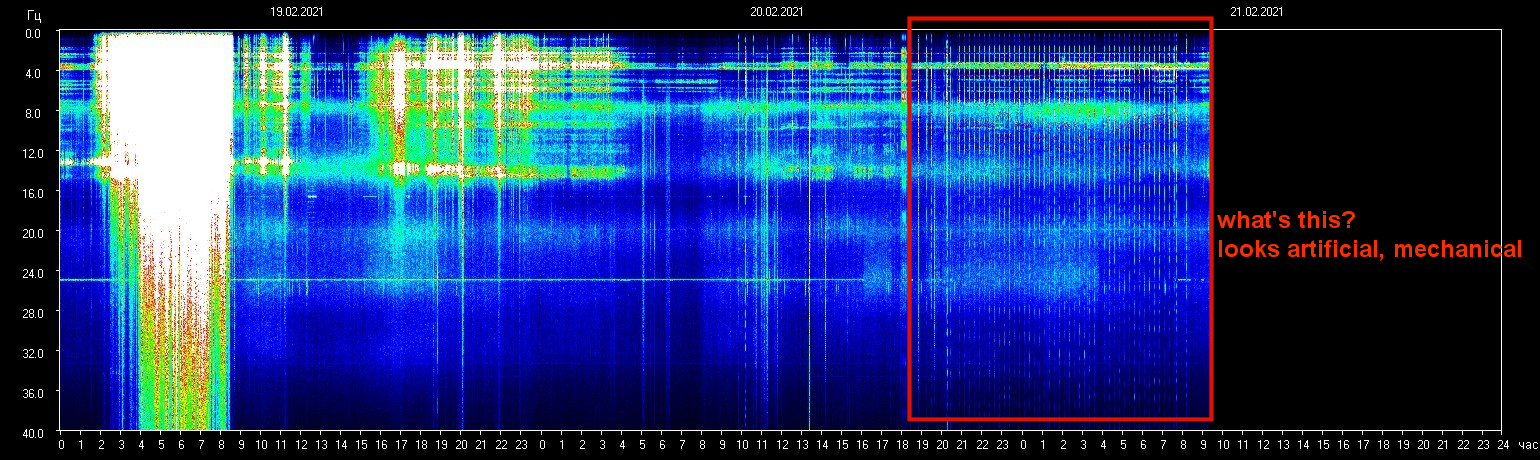Select the 28.0 frequency axis label
Image resolution: width=1540 pixels, height=460 pixels.
tap(31, 313)
